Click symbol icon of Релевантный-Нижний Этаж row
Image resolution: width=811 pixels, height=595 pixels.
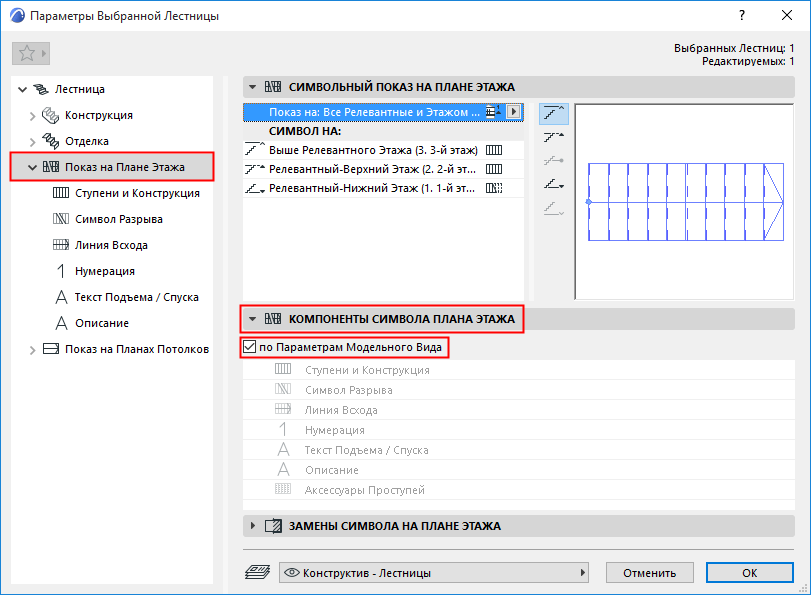[494, 188]
